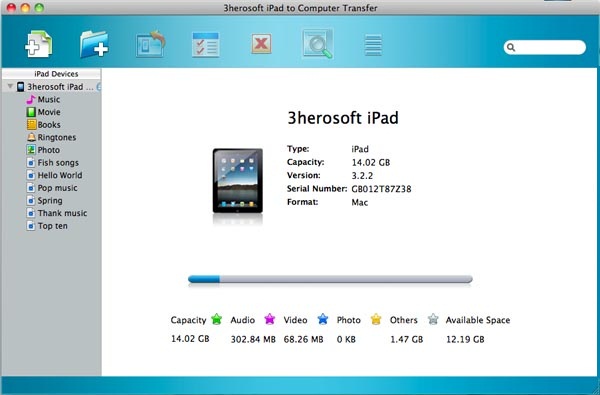This screenshot has width=600, height=395.
Task: Select the 3herosoft iPad device row
Action: (x=52, y=87)
